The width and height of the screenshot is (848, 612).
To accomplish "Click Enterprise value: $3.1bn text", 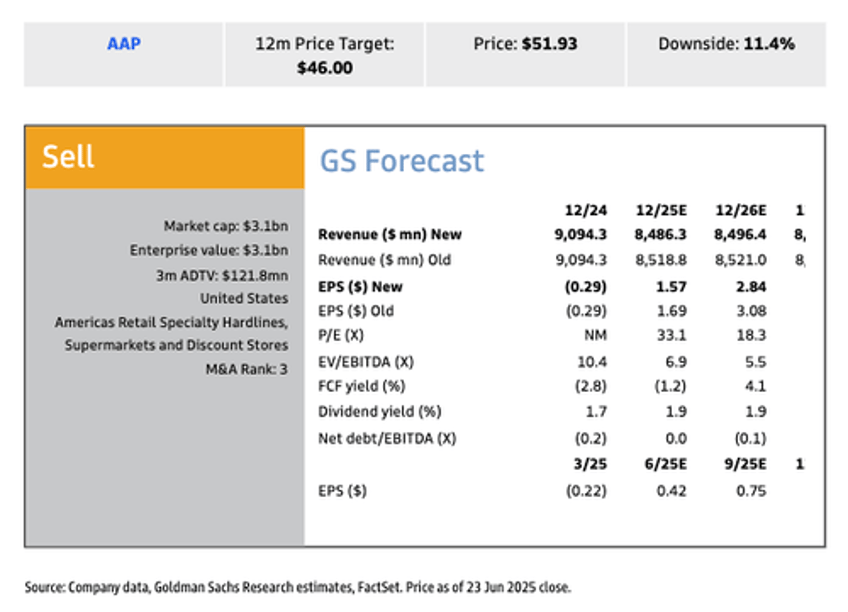I will click(209, 250).
